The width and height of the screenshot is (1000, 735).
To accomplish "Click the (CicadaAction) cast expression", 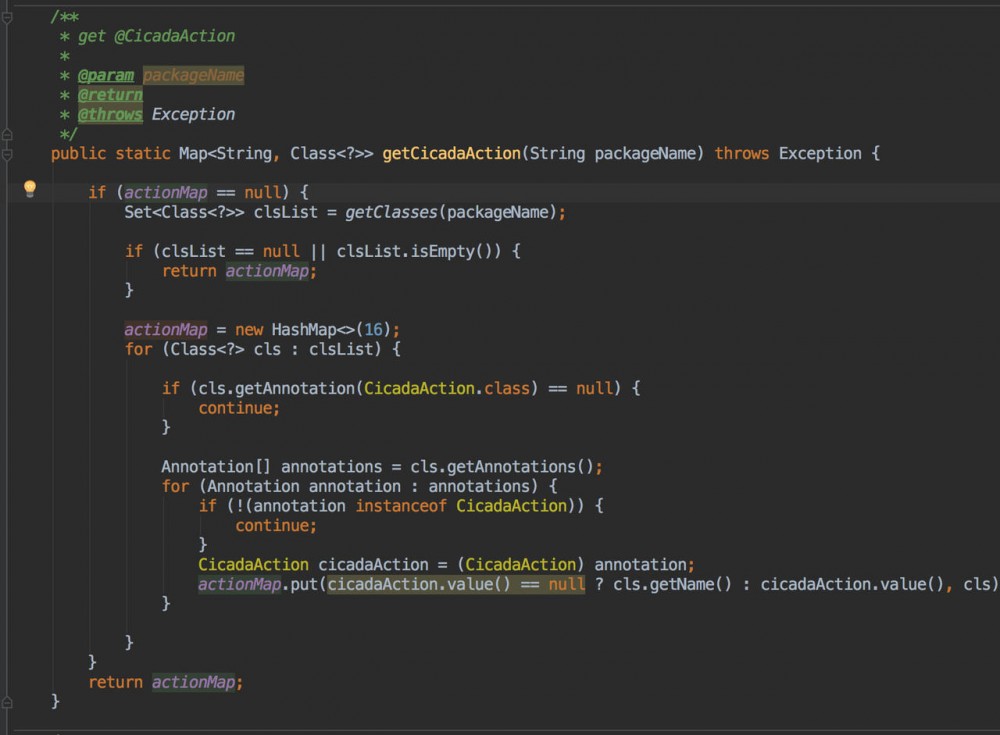I will [520, 565].
